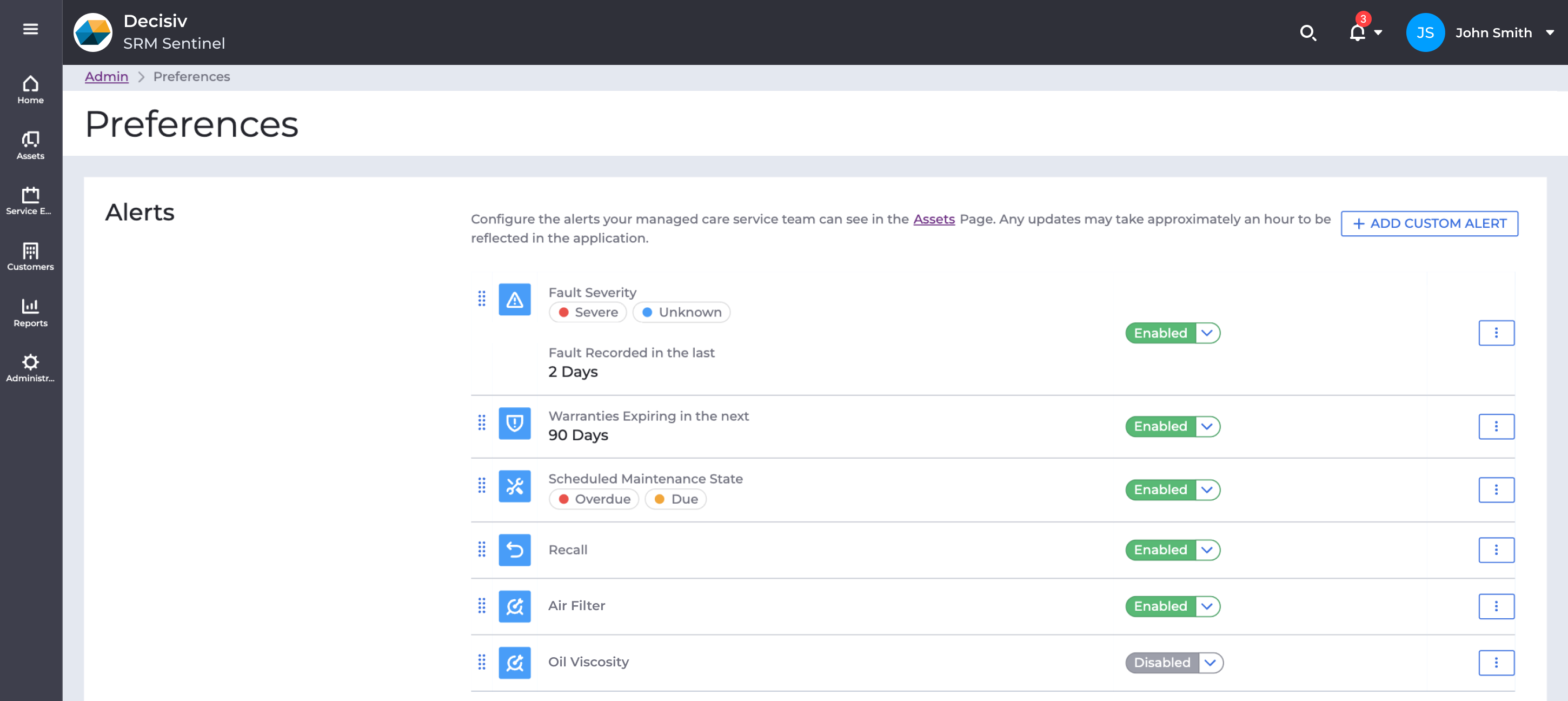The width and height of the screenshot is (1568, 701).
Task: Click Add Custom Alert button
Action: click(1429, 223)
